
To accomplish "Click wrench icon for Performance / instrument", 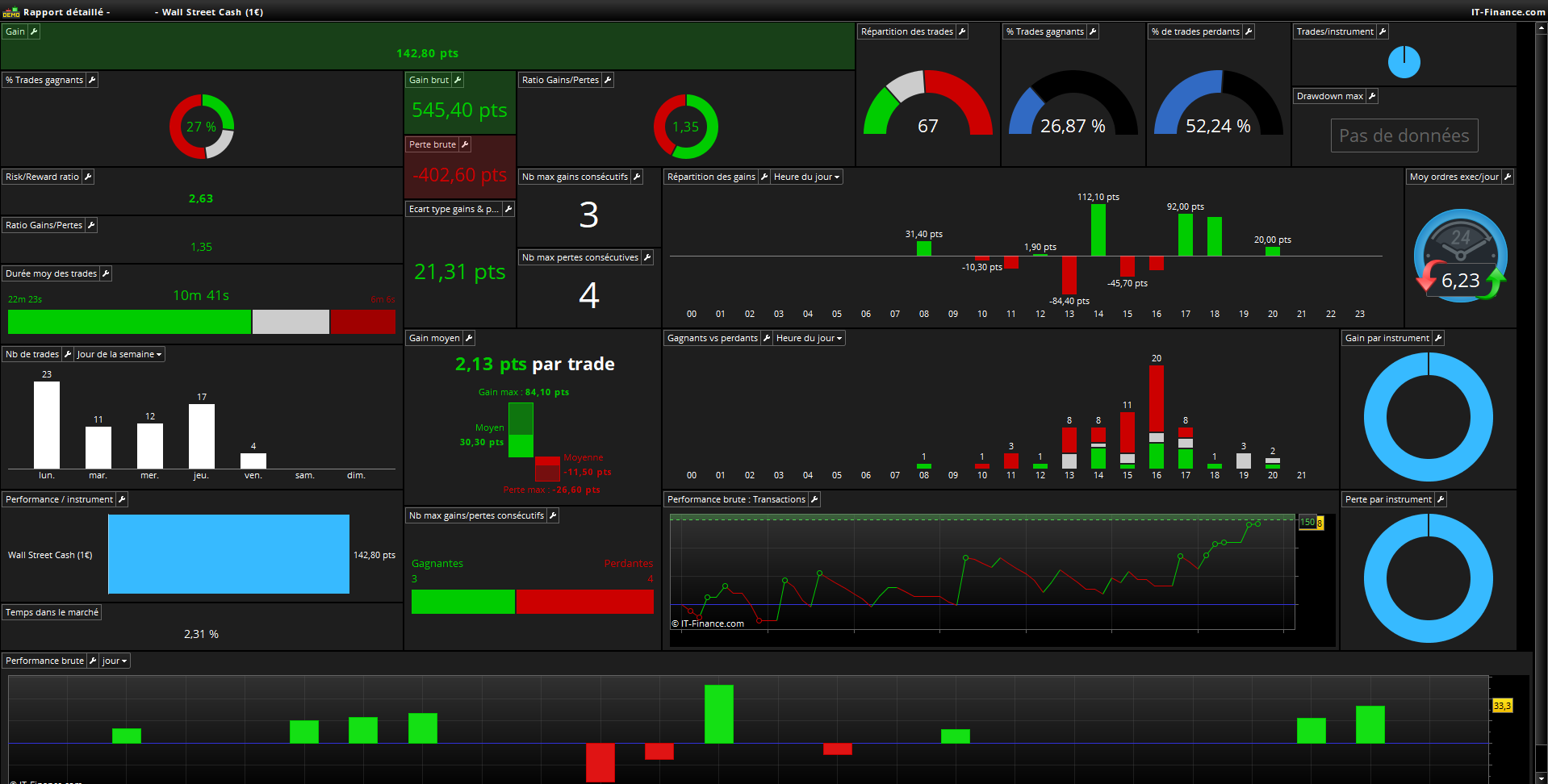I will click(122, 499).
